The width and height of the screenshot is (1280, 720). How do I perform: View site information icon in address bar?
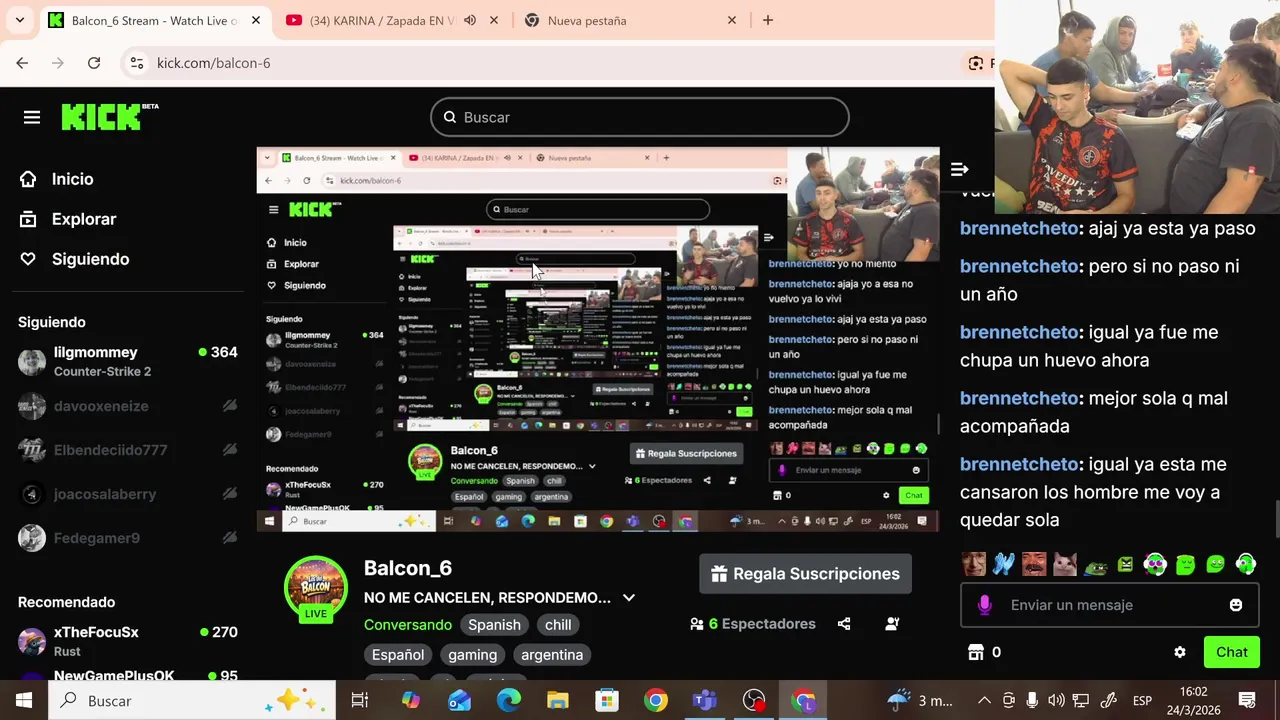(x=137, y=63)
